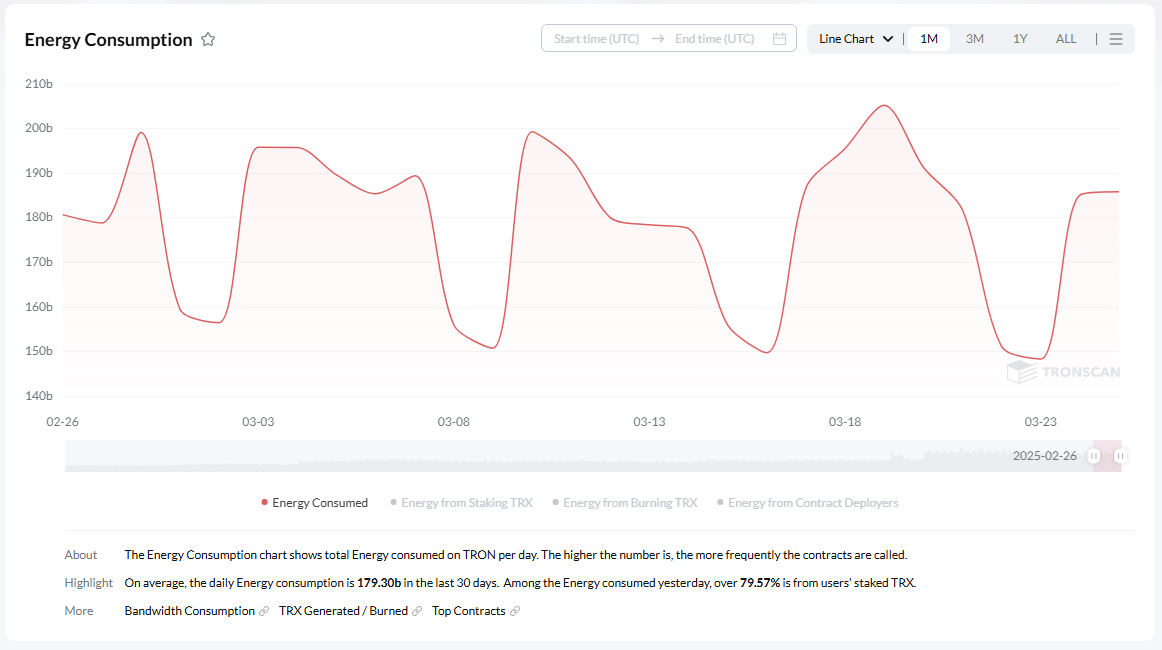The image size is (1162, 650).
Task: Open the Line Chart type dropdown
Action: tap(856, 39)
